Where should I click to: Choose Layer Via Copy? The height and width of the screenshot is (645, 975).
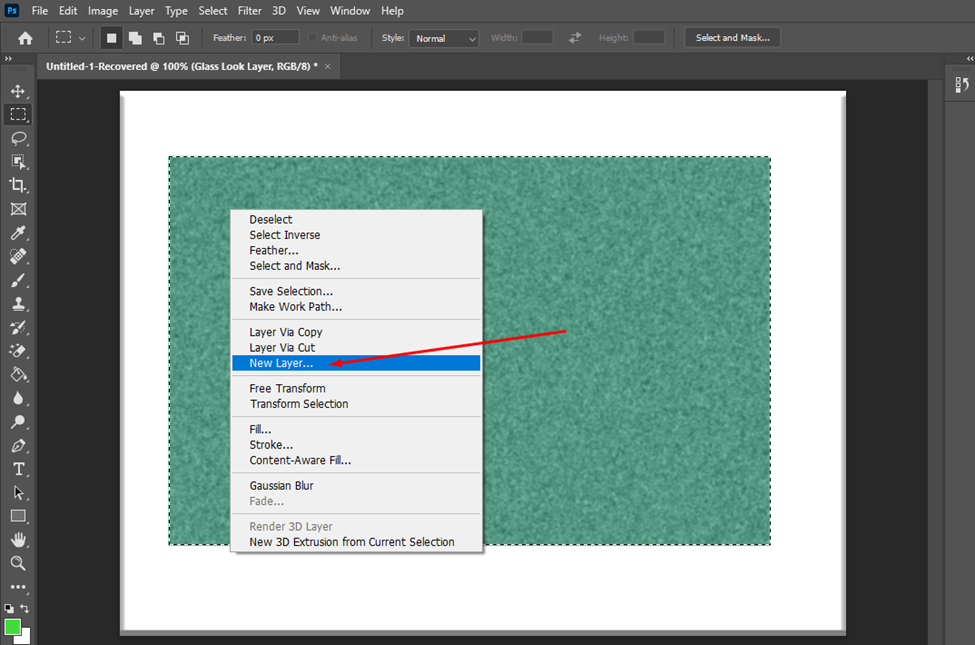click(356, 332)
